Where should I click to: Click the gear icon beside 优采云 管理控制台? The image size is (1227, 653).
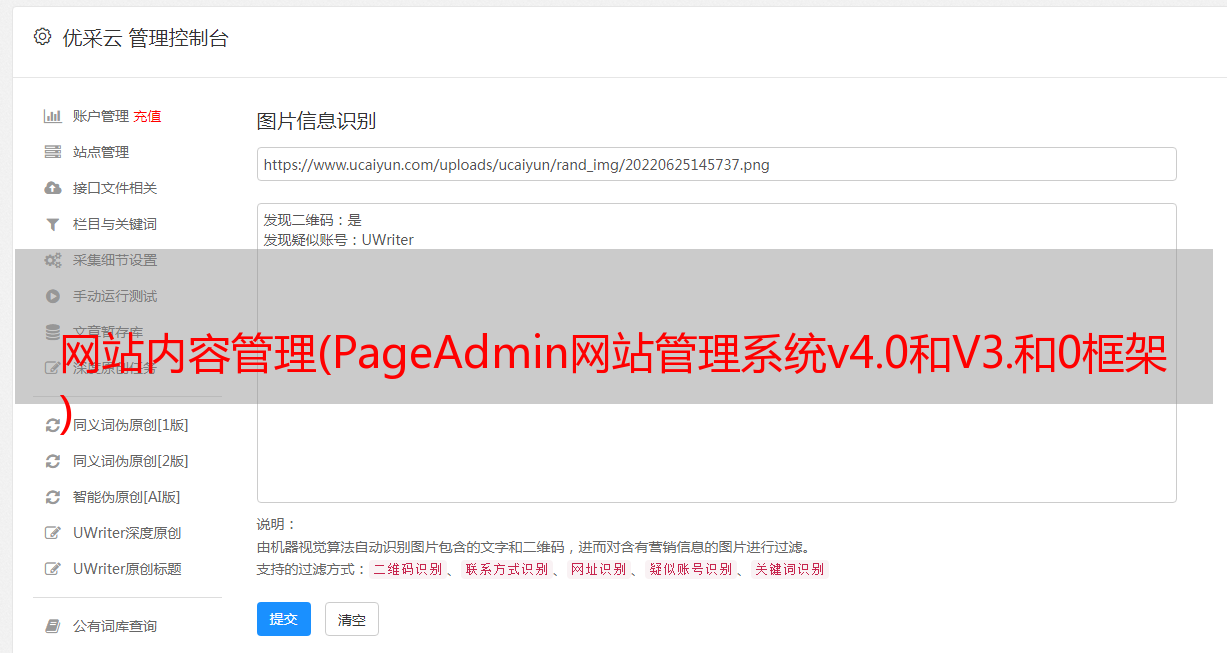click(42, 37)
